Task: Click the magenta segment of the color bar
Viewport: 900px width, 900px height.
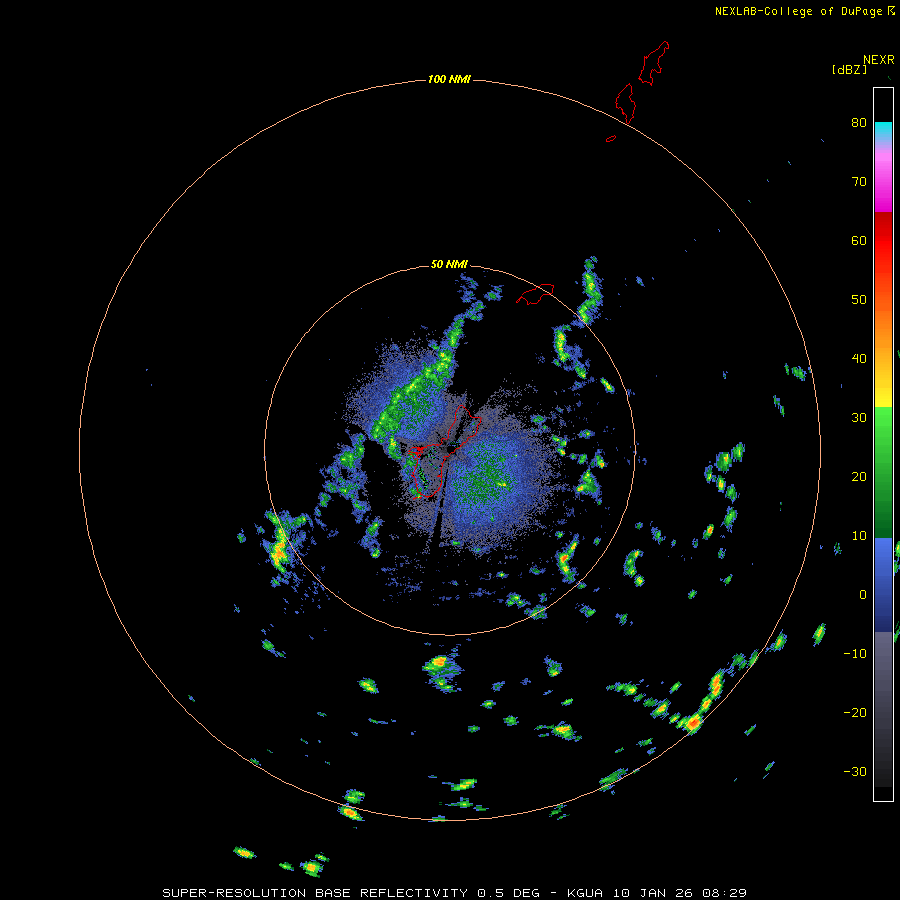Action: [883, 189]
